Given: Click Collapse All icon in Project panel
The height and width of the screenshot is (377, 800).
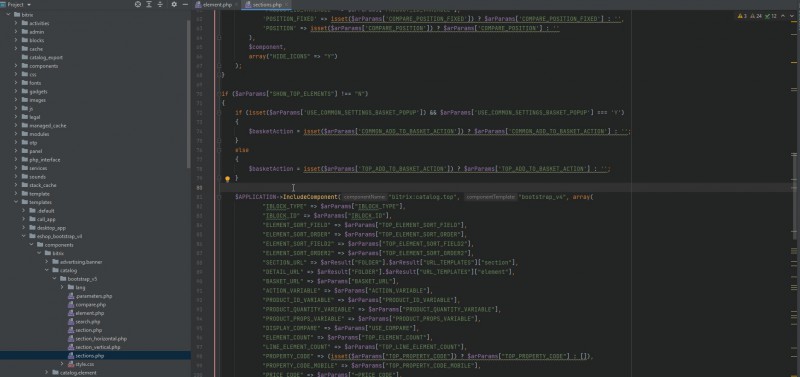Looking at the screenshot, I should point(160,4).
